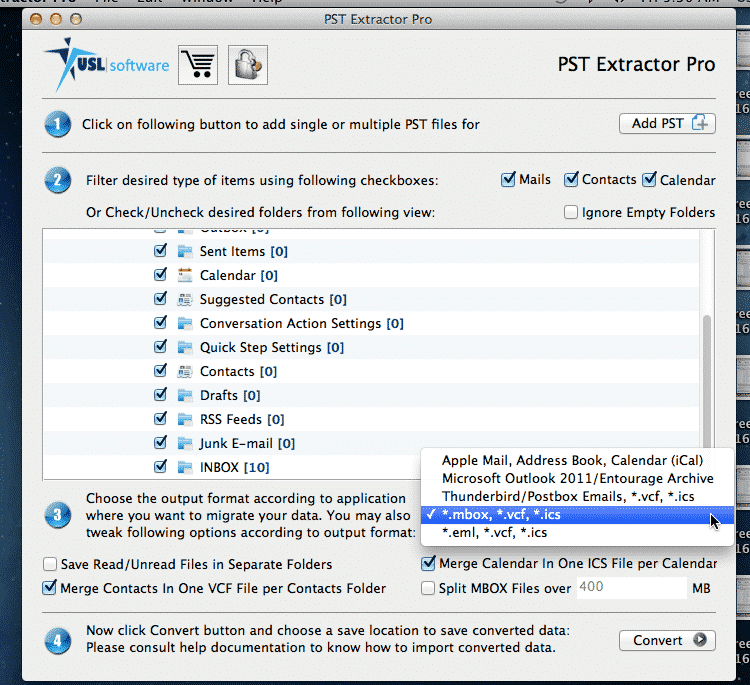
Task: Uncheck the Drafts folder checkbox
Action: coord(161,395)
